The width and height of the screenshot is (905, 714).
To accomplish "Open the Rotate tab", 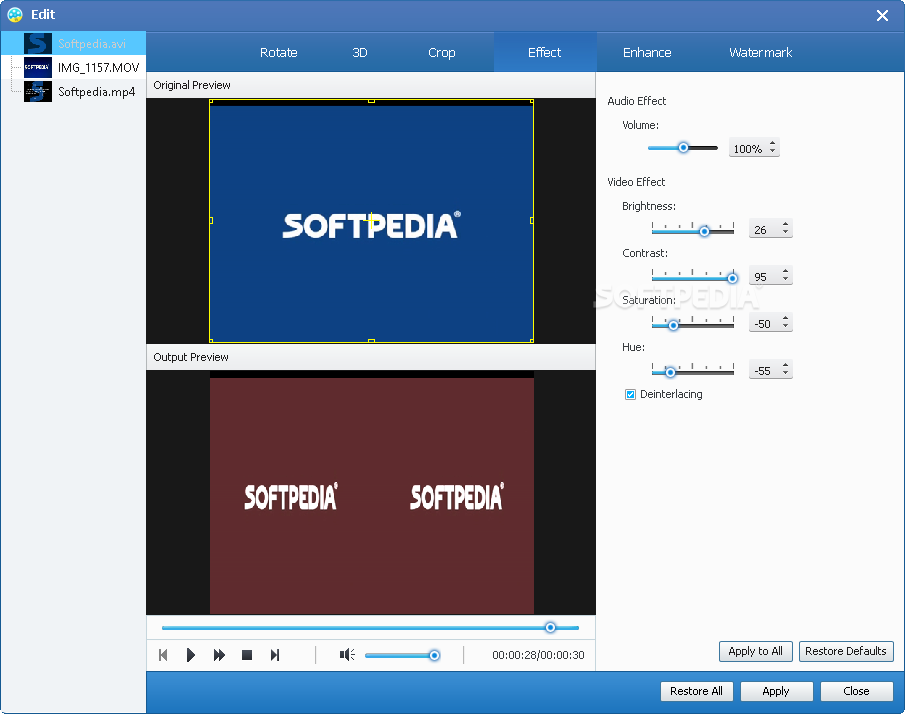I will coord(278,53).
